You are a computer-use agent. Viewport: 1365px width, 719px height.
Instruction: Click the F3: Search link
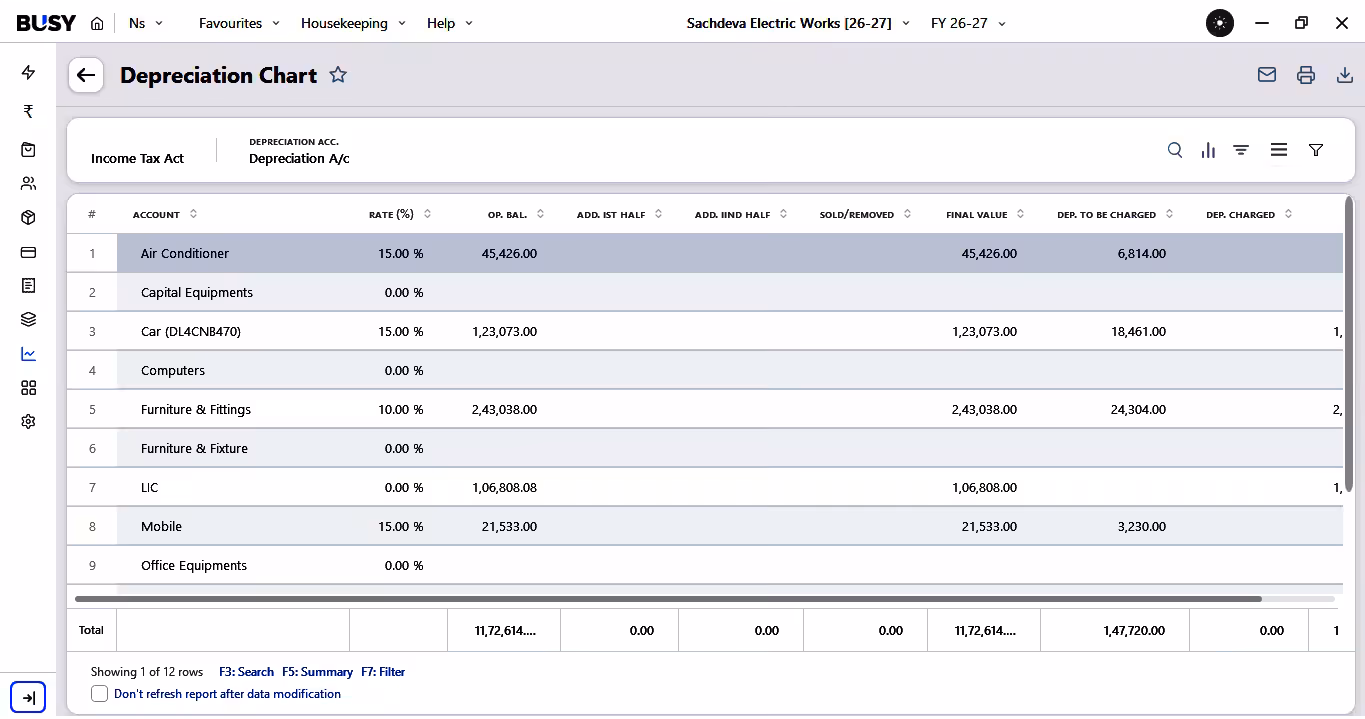pos(246,672)
